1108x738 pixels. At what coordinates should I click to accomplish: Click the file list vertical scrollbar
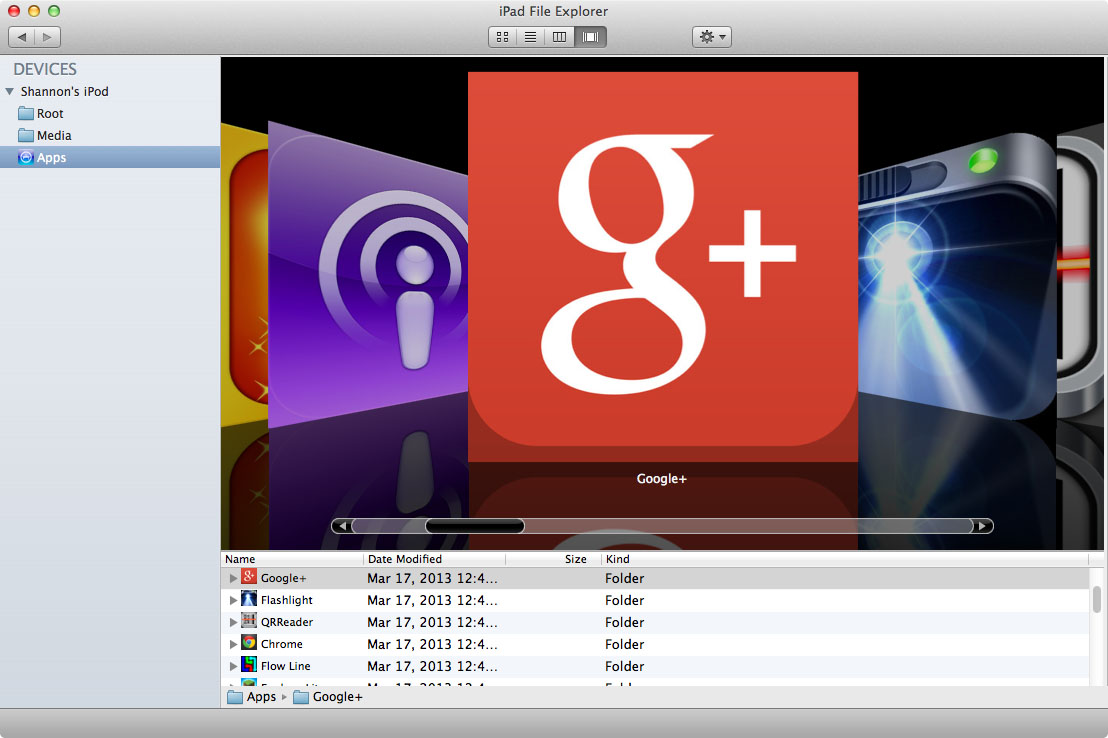[x=1097, y=599]
